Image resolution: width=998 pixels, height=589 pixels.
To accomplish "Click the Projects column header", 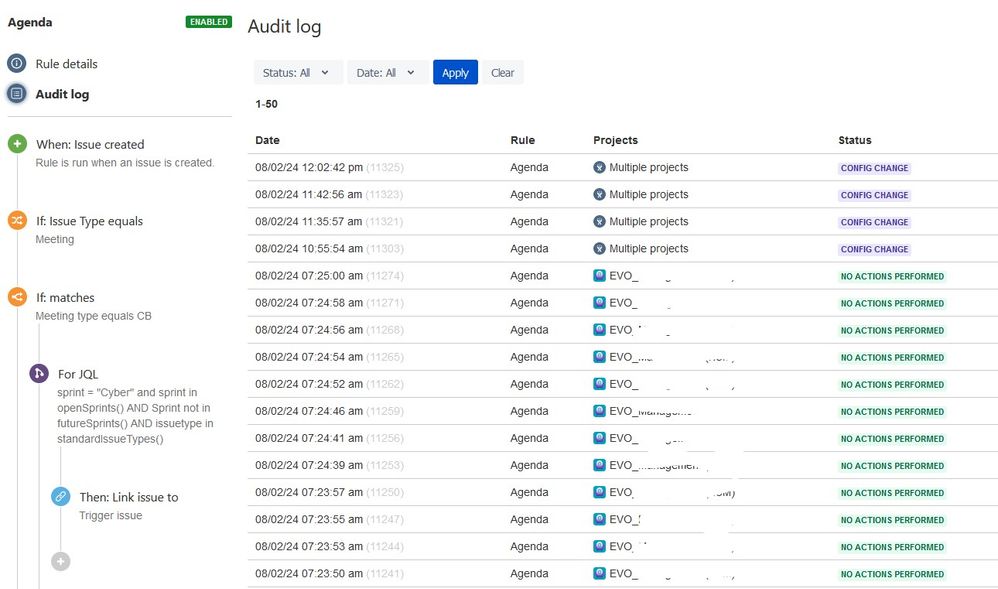I will 615,140.
